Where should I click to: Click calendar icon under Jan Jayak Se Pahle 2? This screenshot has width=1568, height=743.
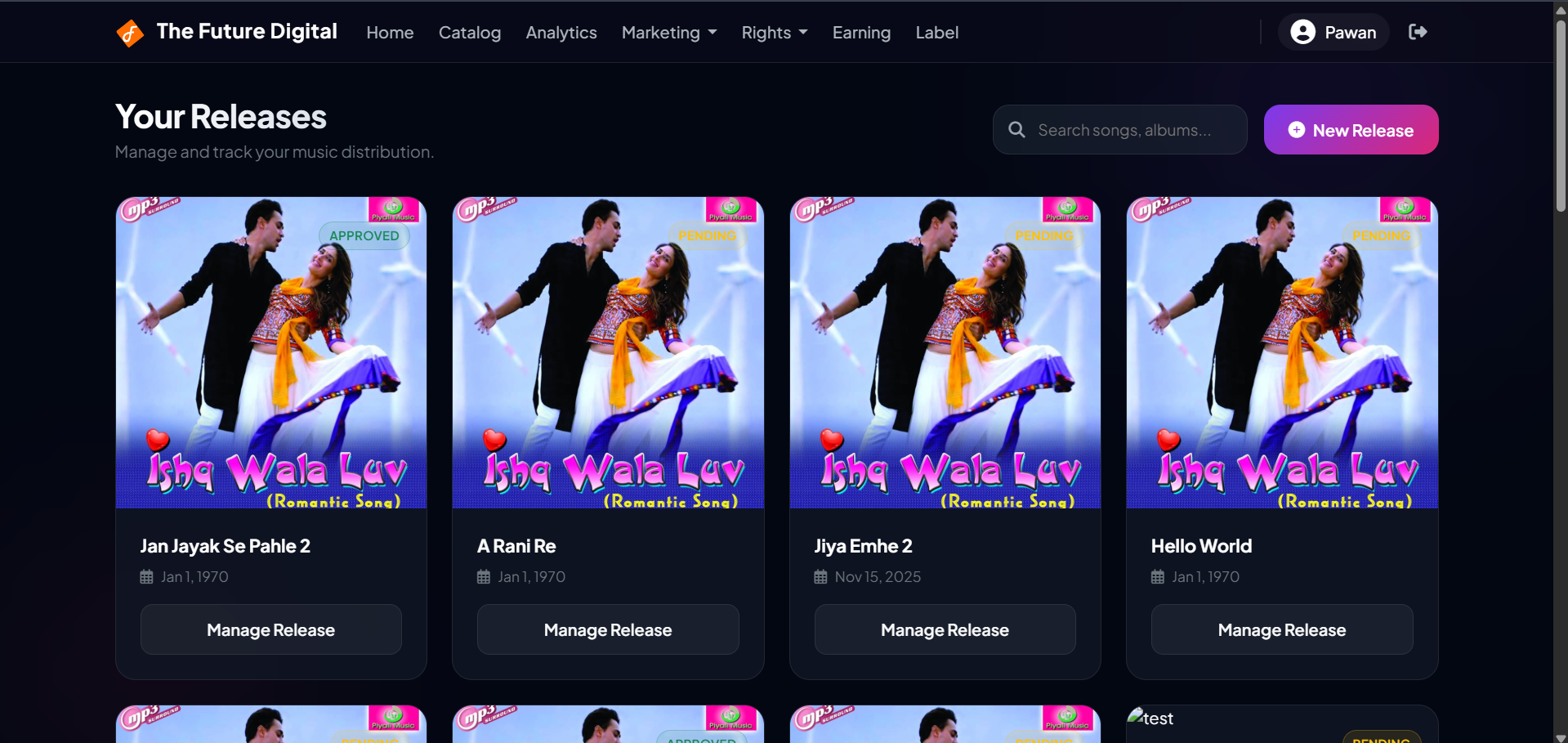[147, 577]
